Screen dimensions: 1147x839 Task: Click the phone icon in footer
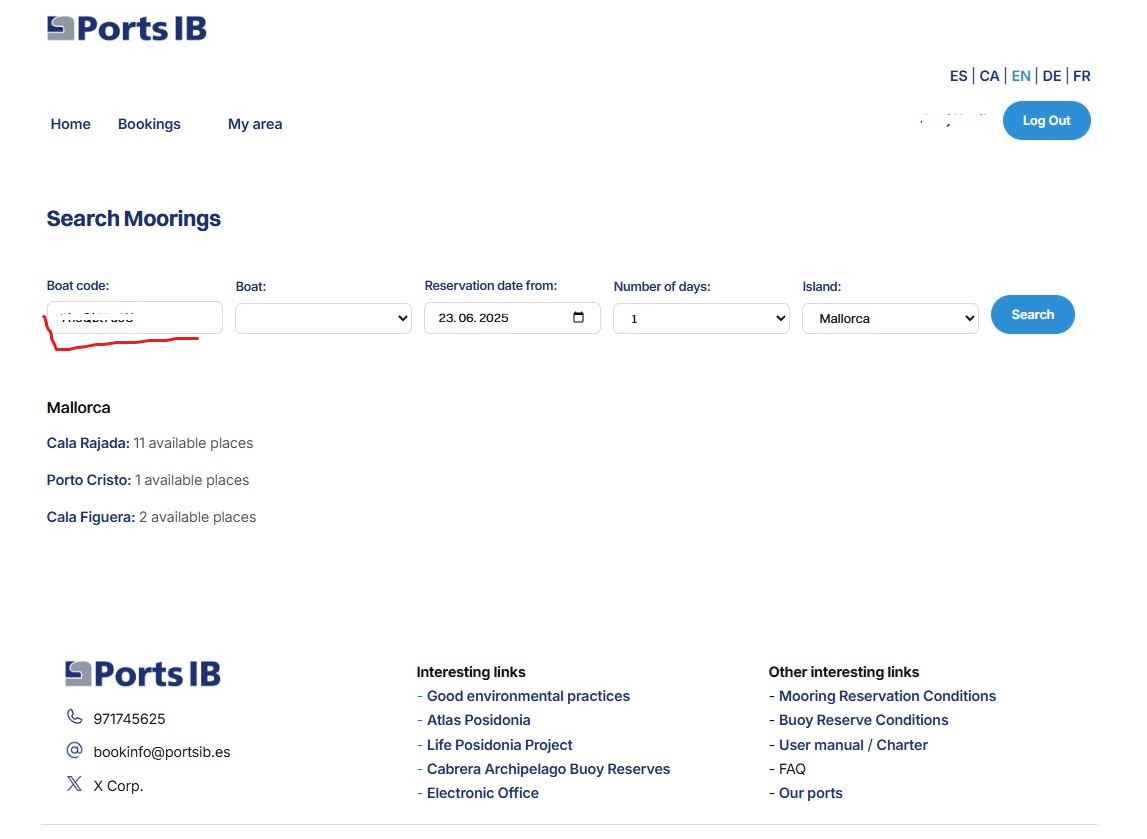74,717
